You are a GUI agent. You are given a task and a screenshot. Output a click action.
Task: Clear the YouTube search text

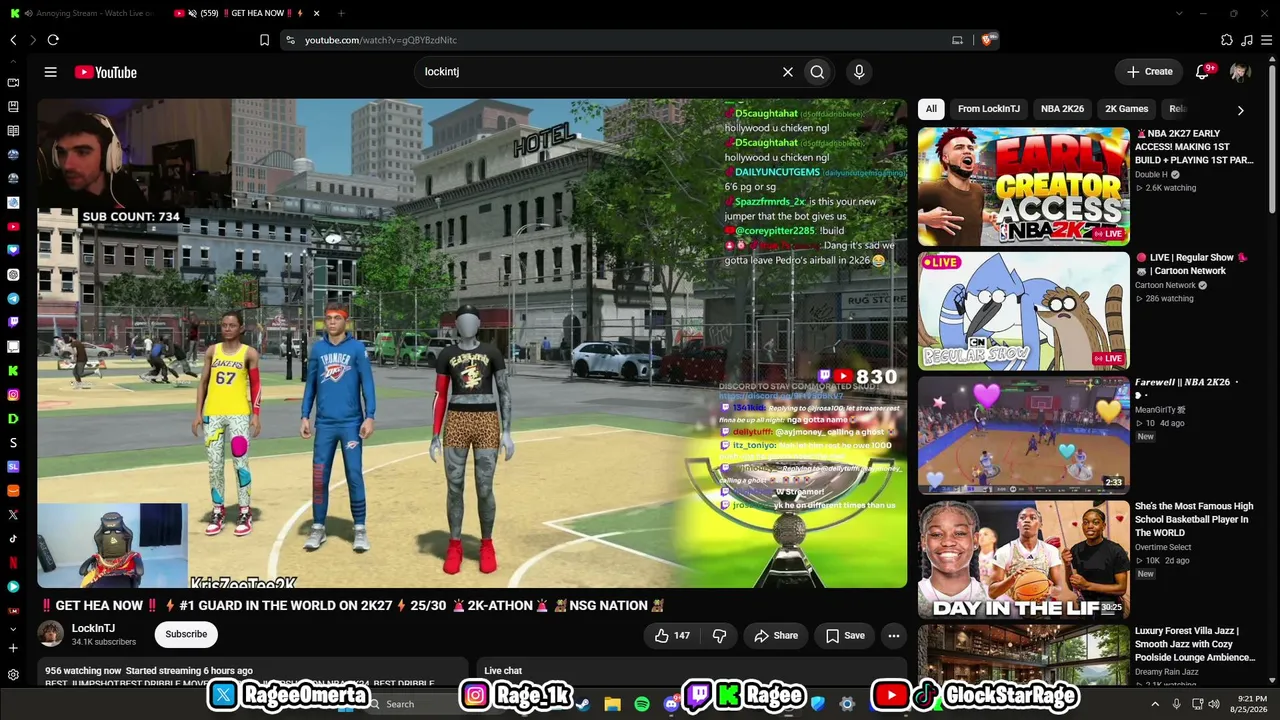click(787, 72)
